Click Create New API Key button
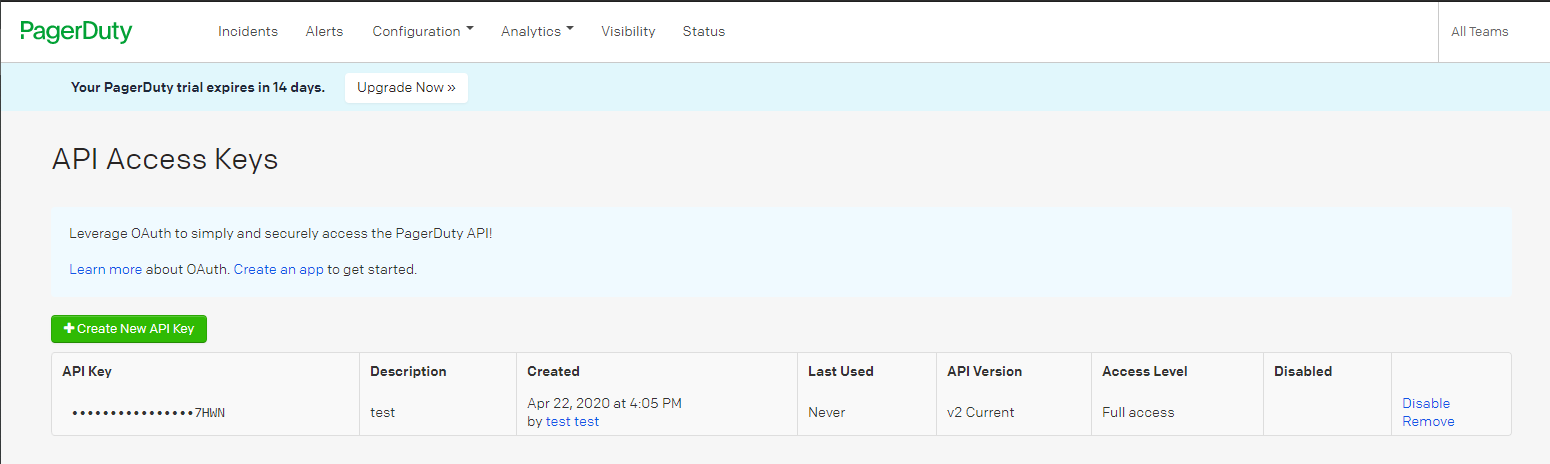 129,329
